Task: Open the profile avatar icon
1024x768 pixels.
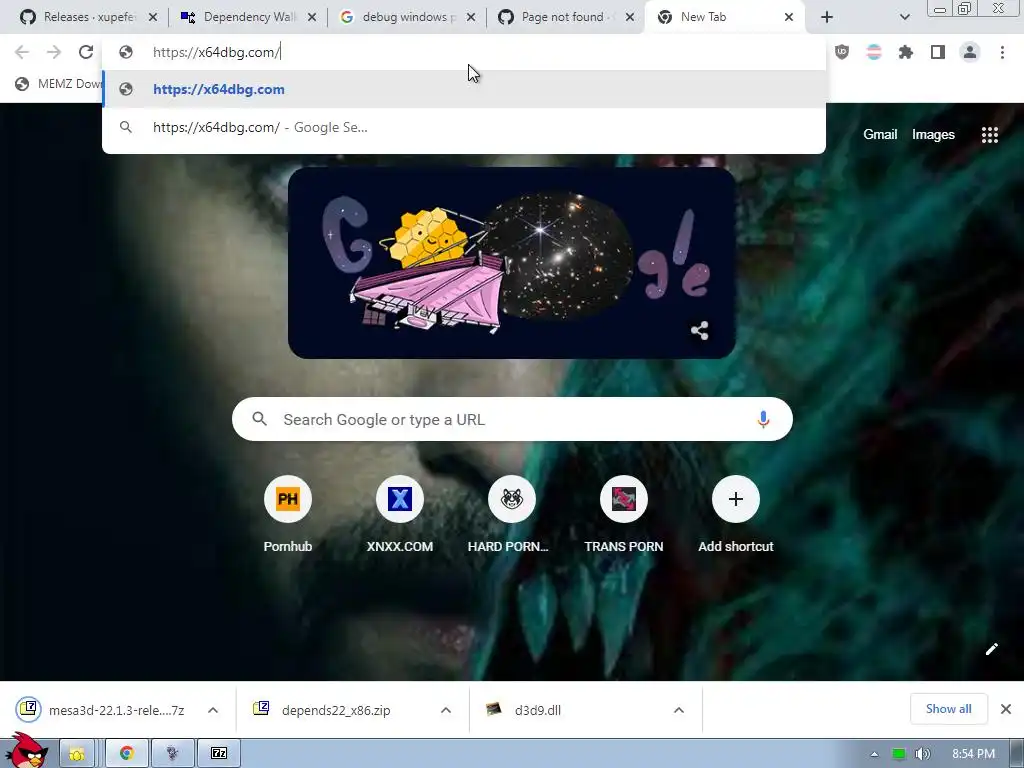Action: [970, 52]
